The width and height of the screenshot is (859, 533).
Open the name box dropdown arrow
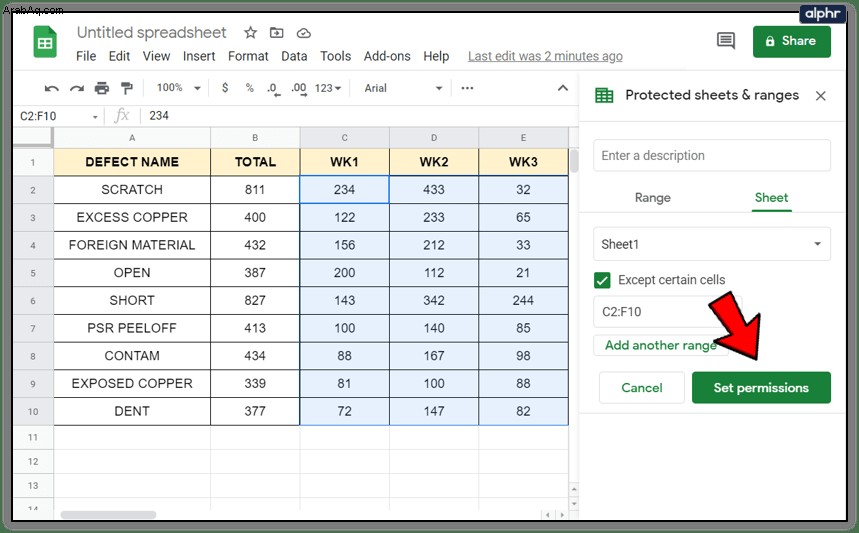(95, 117)
